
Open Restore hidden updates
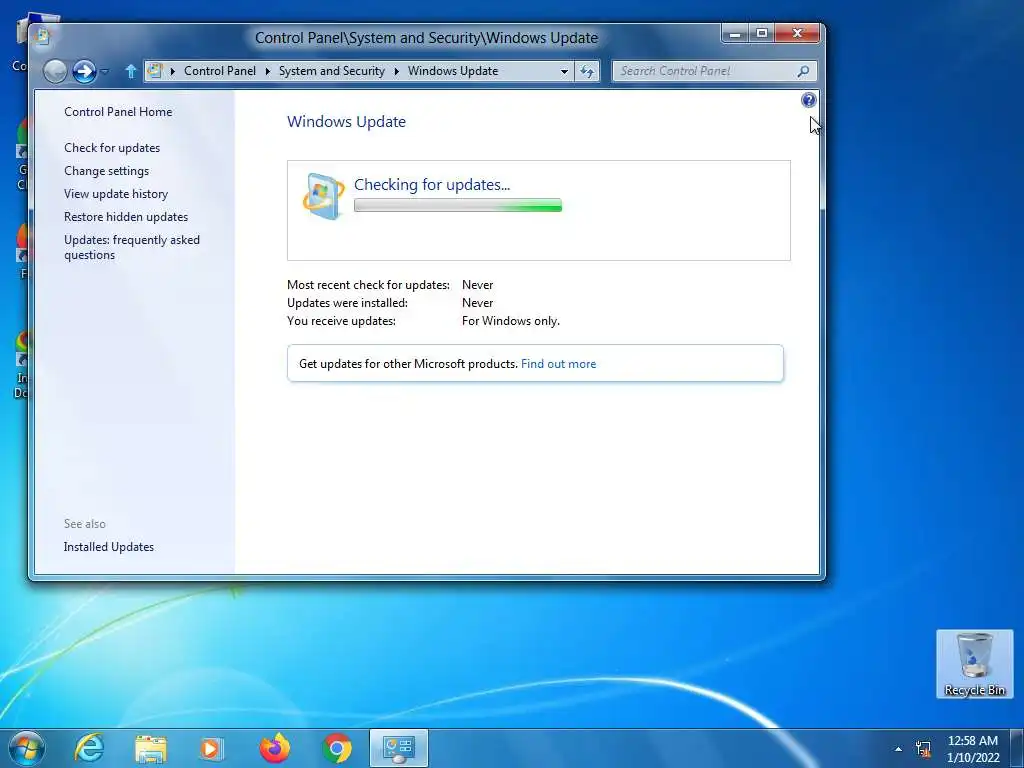[126, 217]
